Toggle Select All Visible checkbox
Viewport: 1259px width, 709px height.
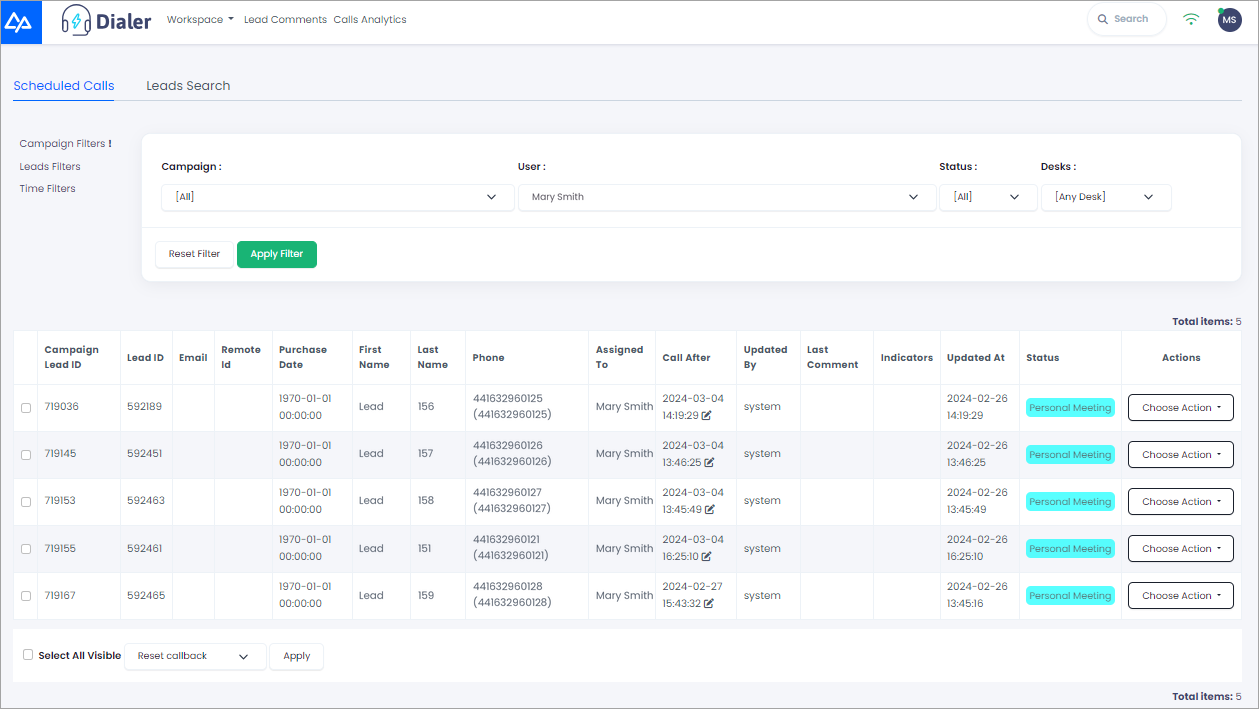click(28, 655)
